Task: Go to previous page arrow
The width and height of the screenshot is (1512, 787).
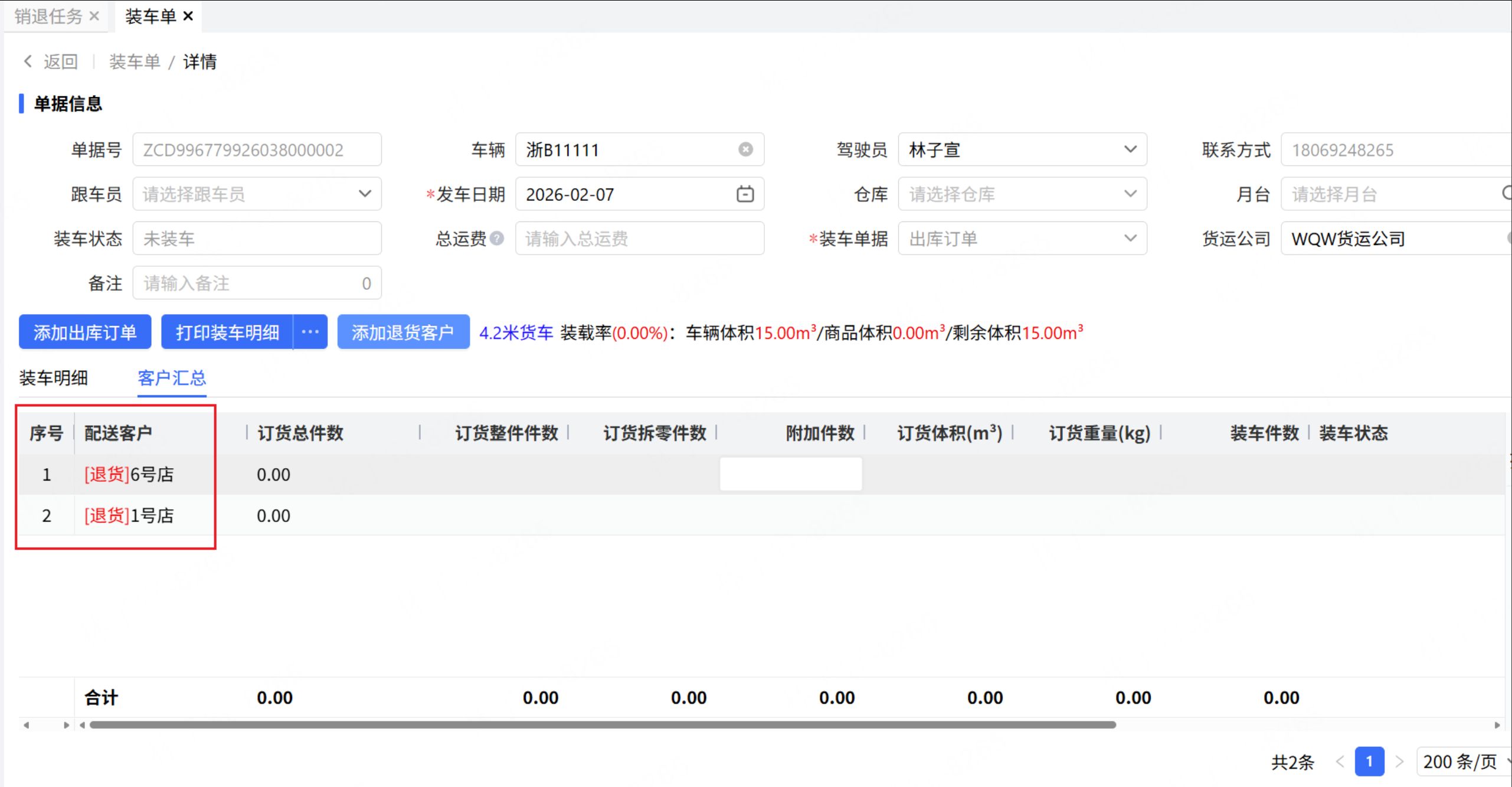Action: coord(1340,762)
